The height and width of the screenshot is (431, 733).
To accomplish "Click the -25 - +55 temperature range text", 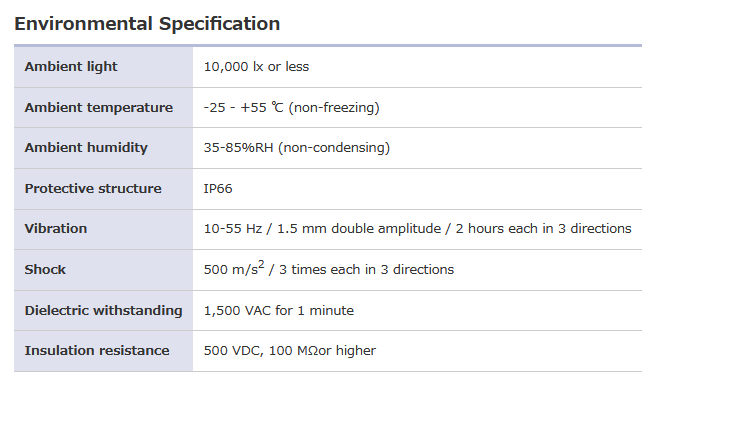I will pos(243,108).
